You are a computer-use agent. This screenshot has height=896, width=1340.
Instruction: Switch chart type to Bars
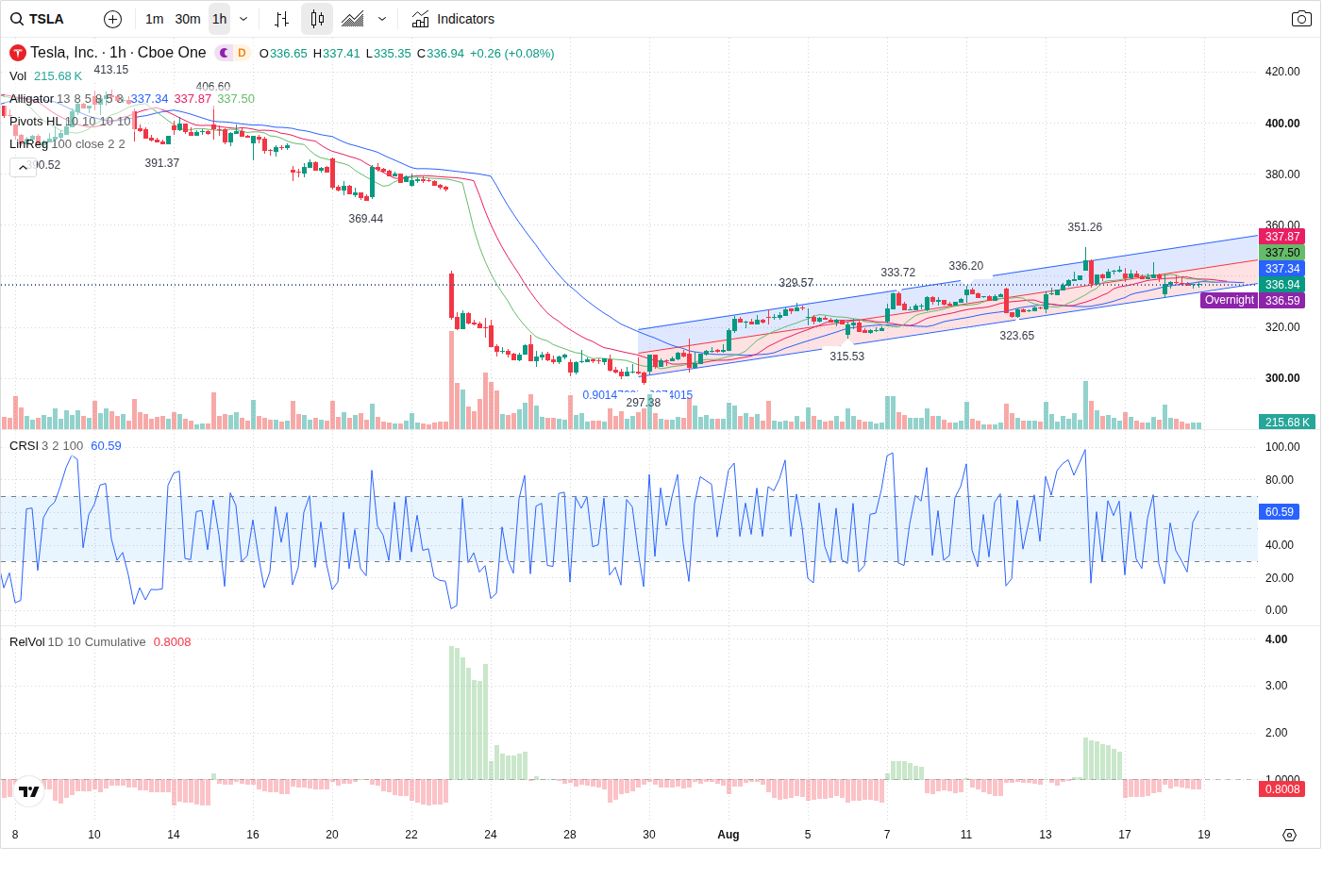(x=281, y=19)
